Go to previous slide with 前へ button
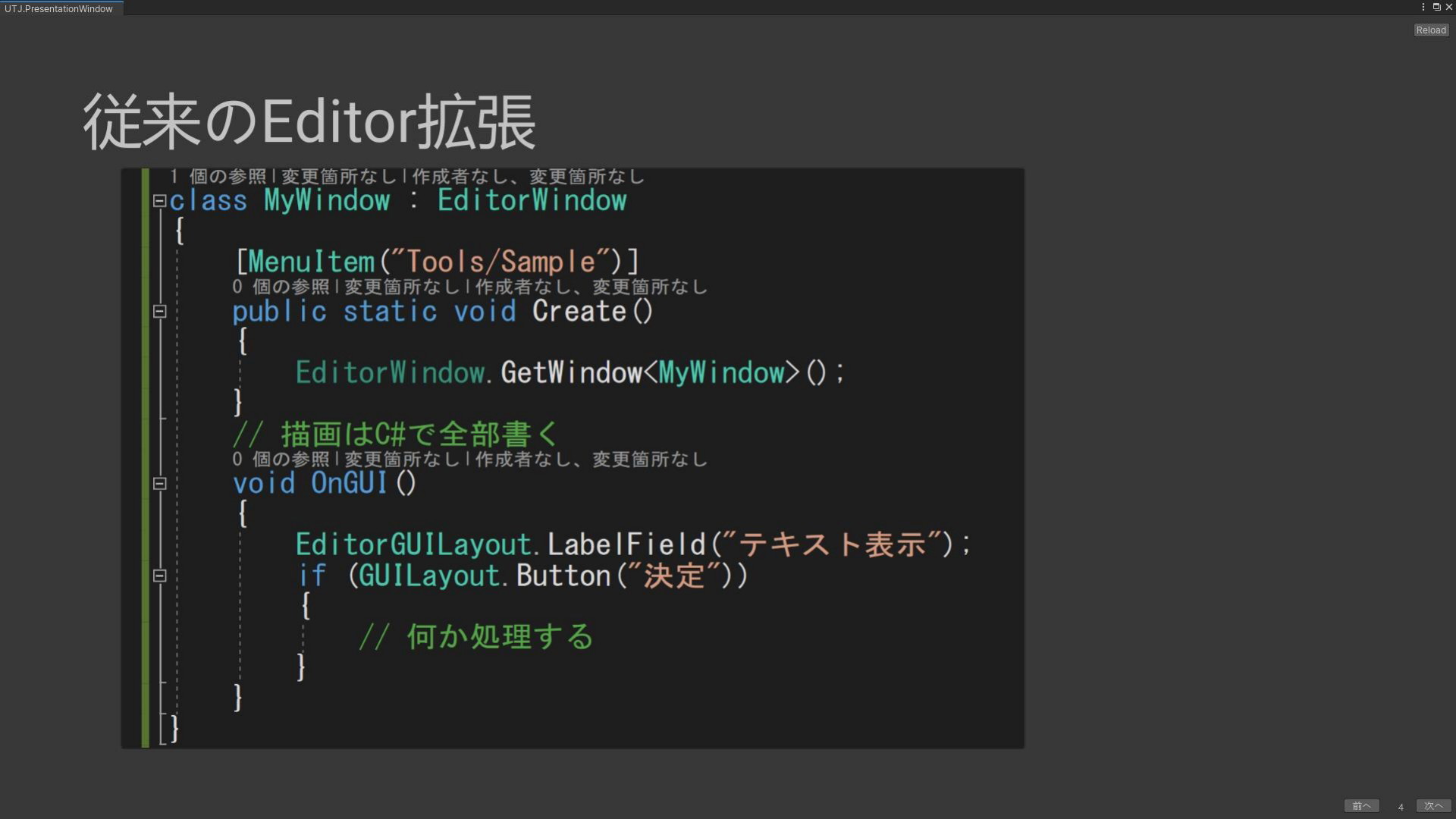This screenshot has height=819, width=1456. [1361, 806]
